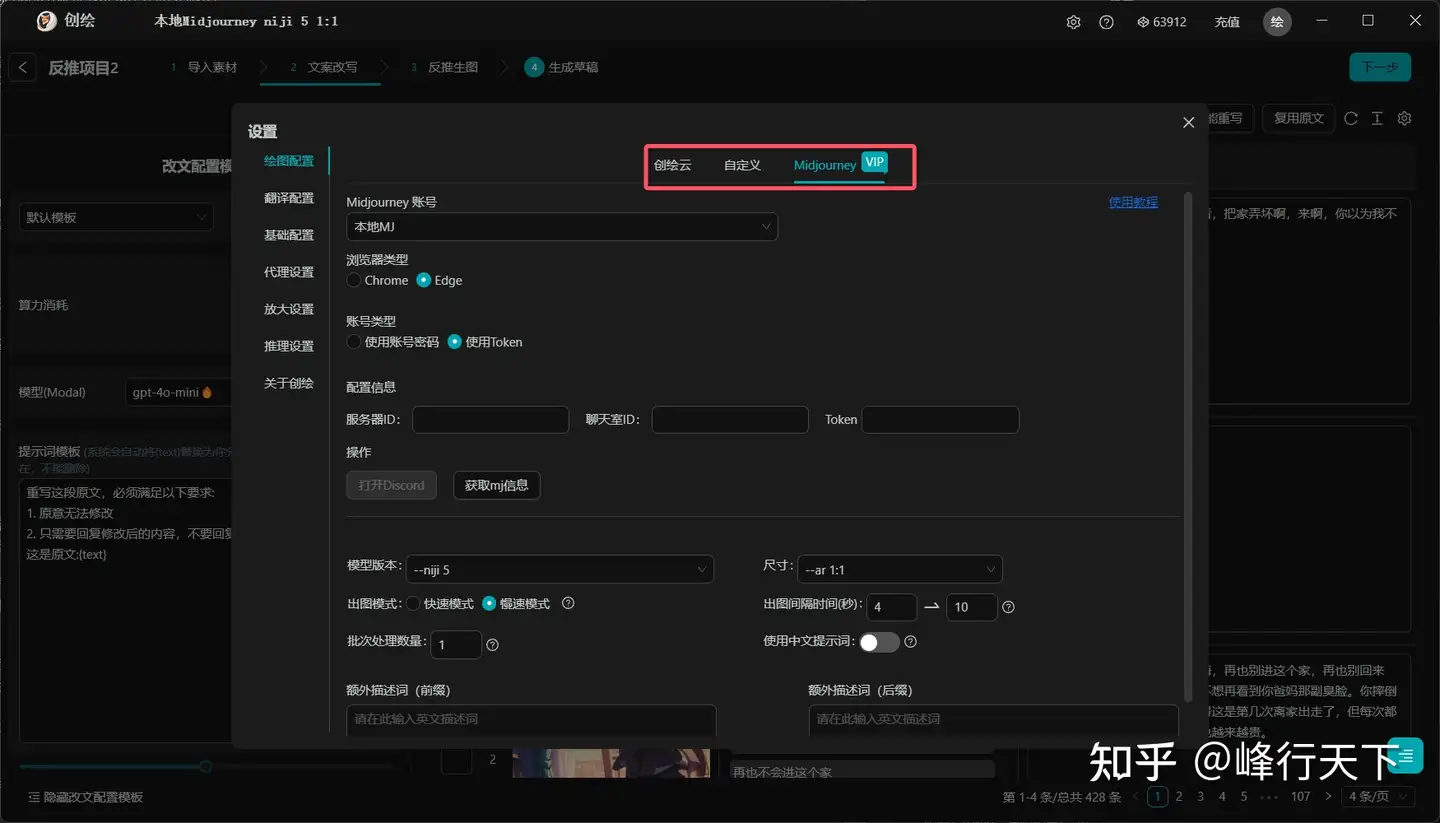This screenshot has height=823, width=1440.
Task: Switch to 自定义 tab
Action: tap(743, 165)
